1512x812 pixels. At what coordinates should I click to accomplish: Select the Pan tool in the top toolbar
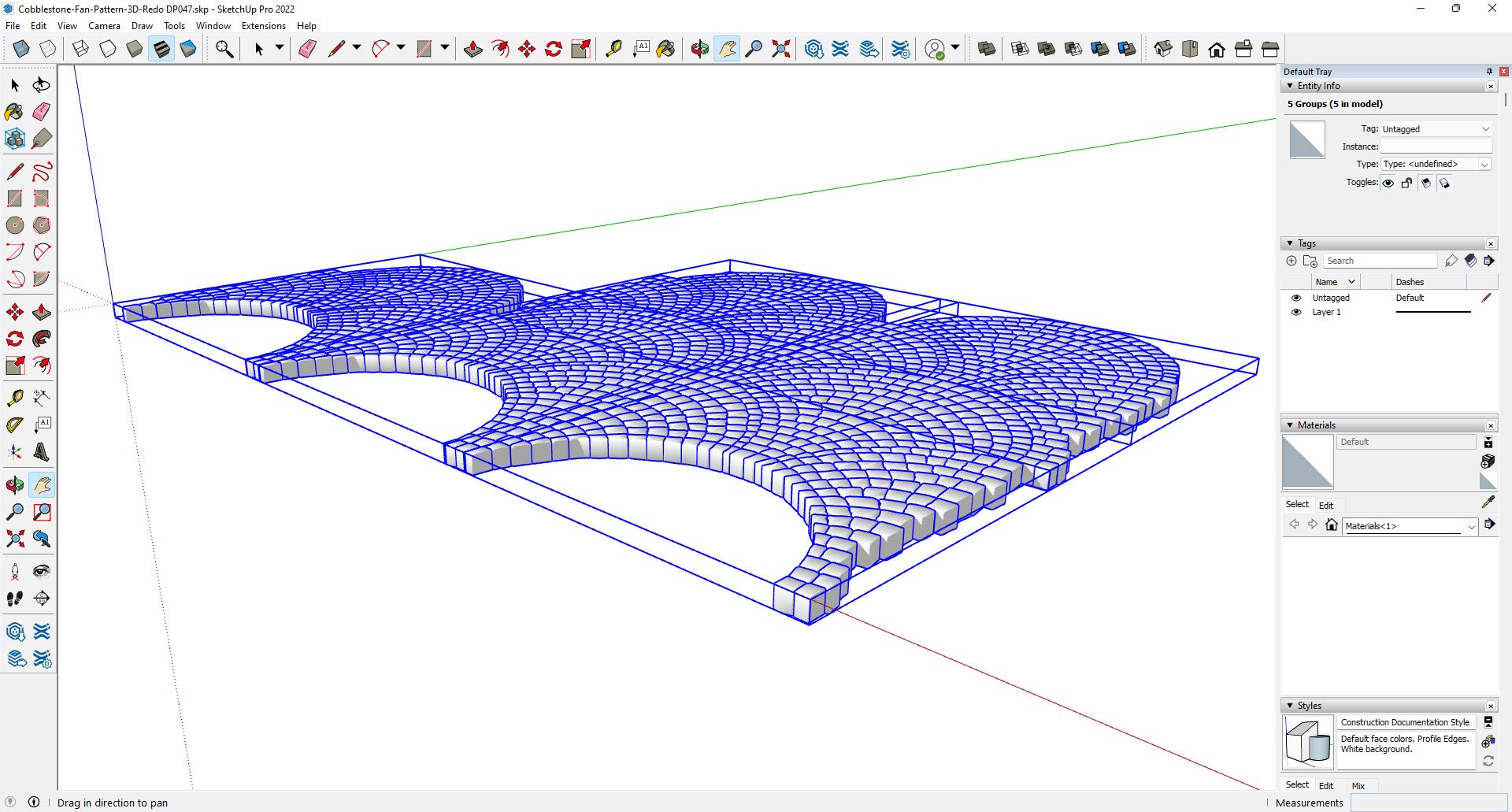(727, 48)
